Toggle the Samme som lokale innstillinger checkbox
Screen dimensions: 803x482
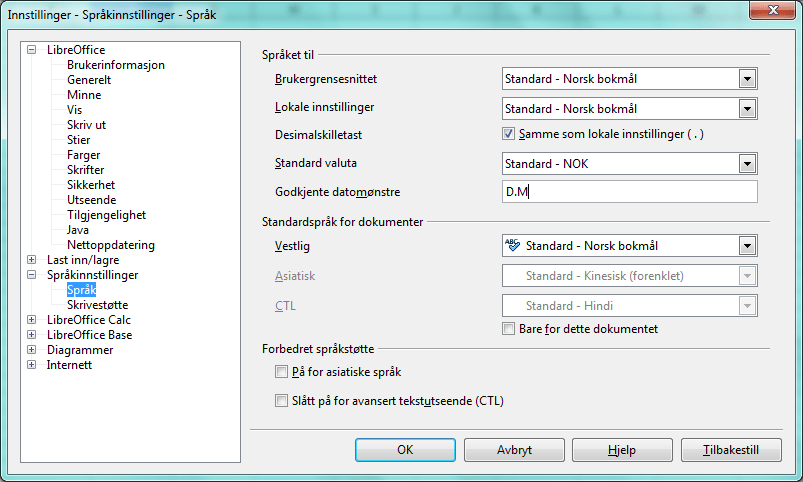[507, 133]
